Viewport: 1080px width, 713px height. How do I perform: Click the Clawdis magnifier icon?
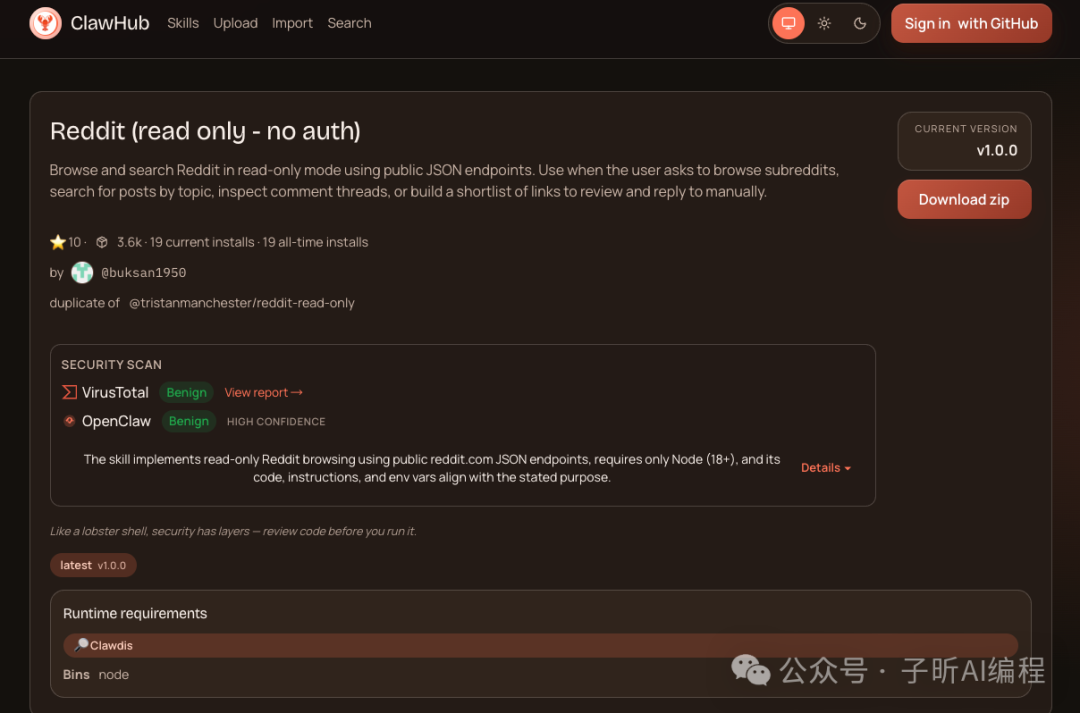pyautogui.click(x=81, y=645)
